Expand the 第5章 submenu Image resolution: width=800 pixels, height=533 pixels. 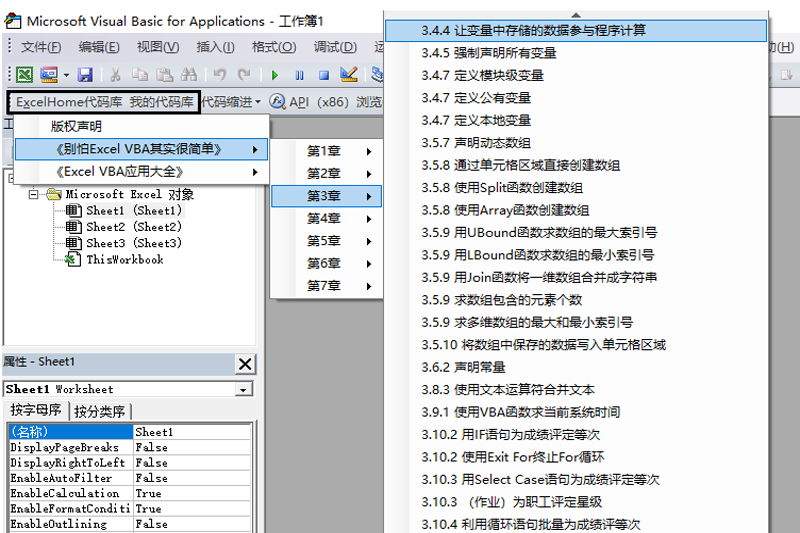pyautogui.click(x=325, y=241)
